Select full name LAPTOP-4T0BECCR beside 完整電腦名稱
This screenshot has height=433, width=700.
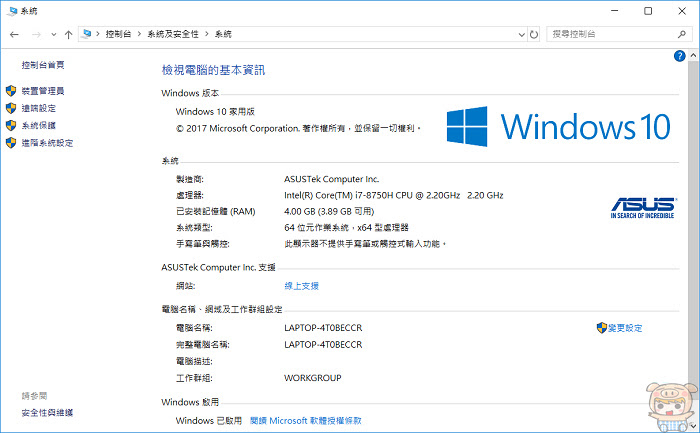323,345
